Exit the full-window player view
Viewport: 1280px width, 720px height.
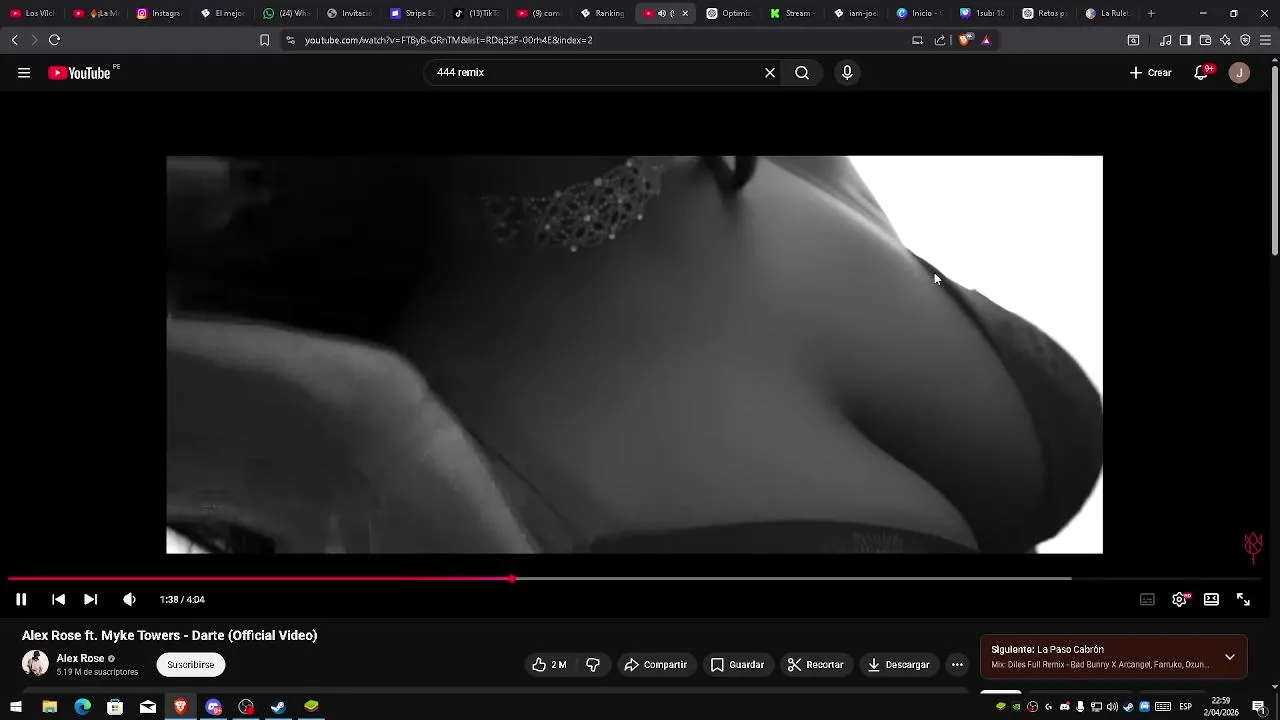(x=1243, y=599)
